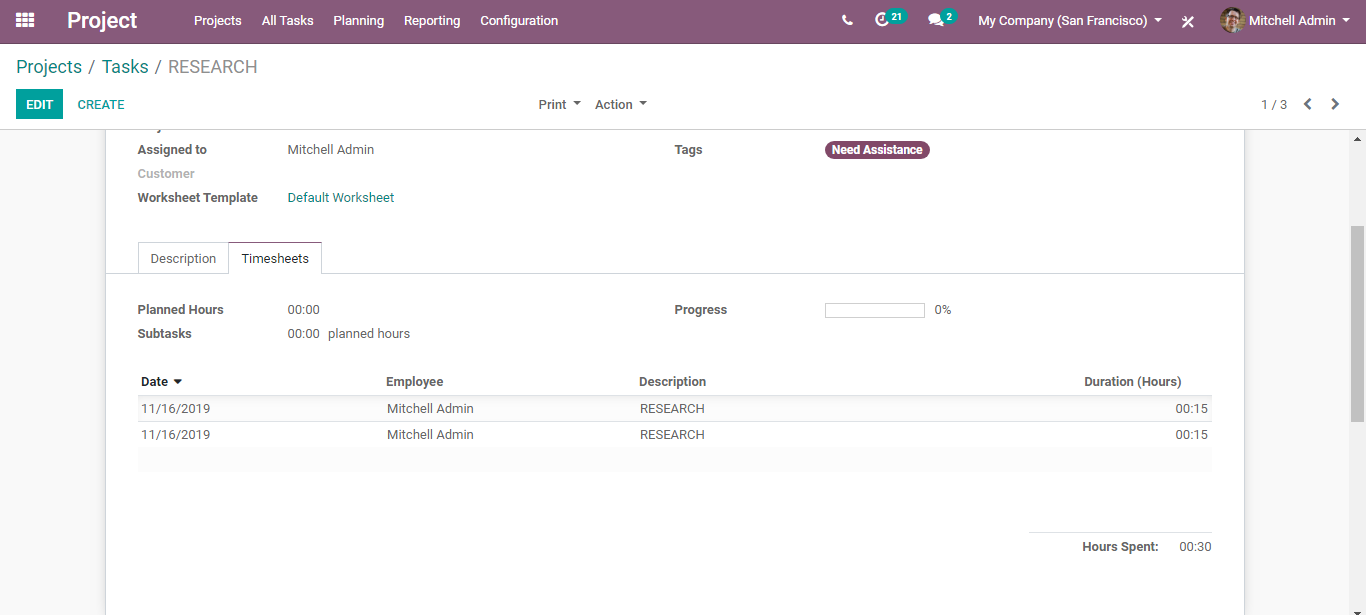Open Mitchell Admin user menu
This screenshot has height=615, width=1366.
(1284, 20)
